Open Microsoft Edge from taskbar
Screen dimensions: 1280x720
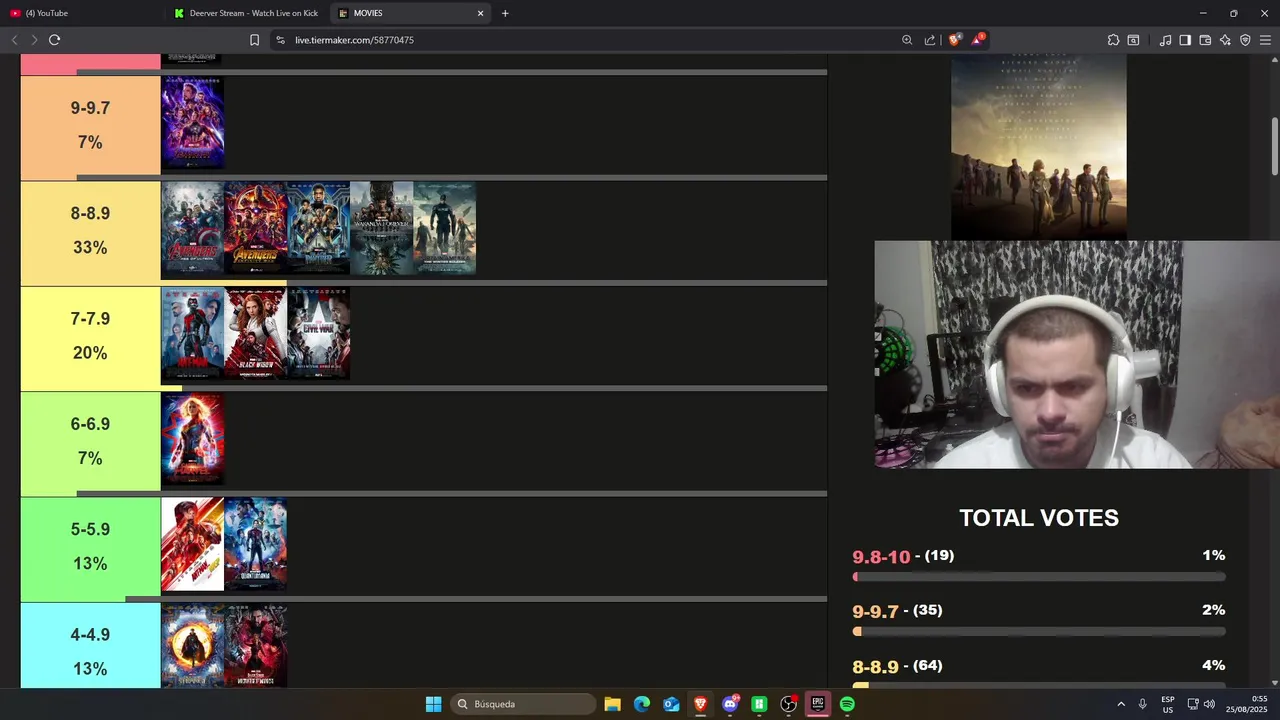642,704
